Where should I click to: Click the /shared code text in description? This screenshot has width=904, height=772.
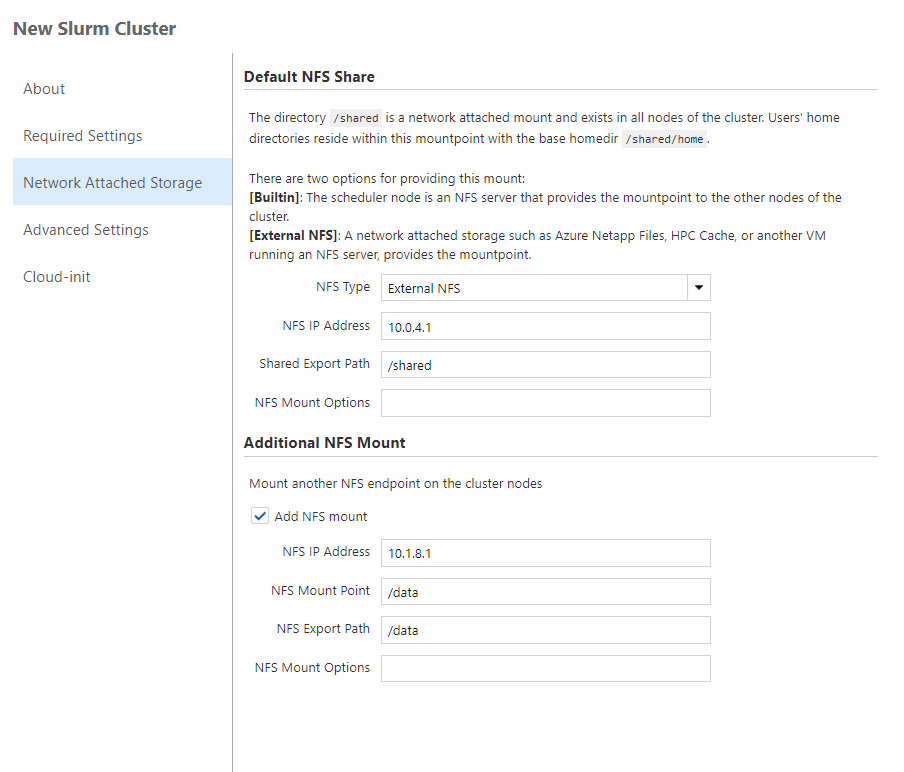tap(356, 118)
